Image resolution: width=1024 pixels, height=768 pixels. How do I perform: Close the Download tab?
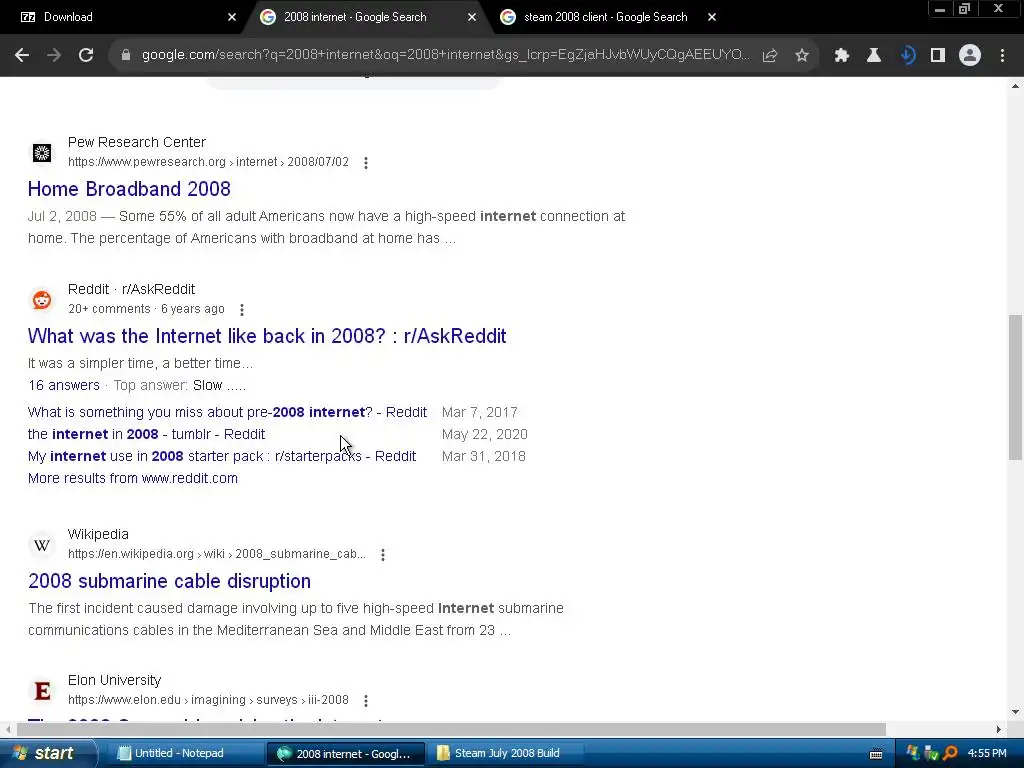[231, 18]
